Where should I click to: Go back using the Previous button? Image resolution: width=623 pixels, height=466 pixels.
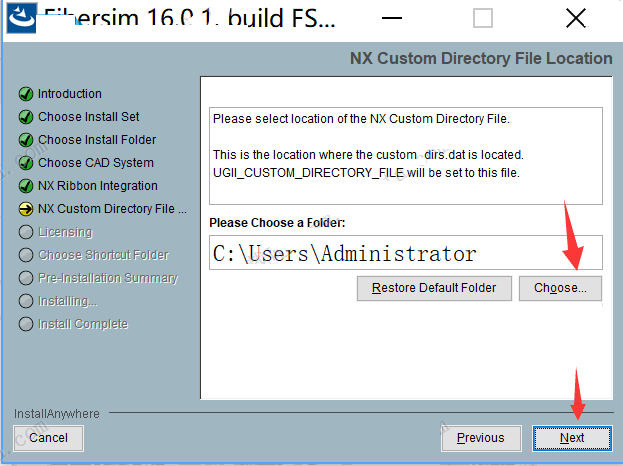coord(480,437)
